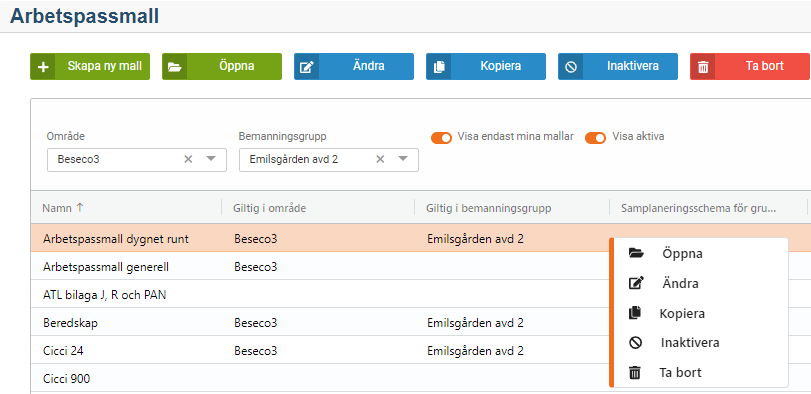Click the pencil icon on blue Ändra button

coord(306,67)
